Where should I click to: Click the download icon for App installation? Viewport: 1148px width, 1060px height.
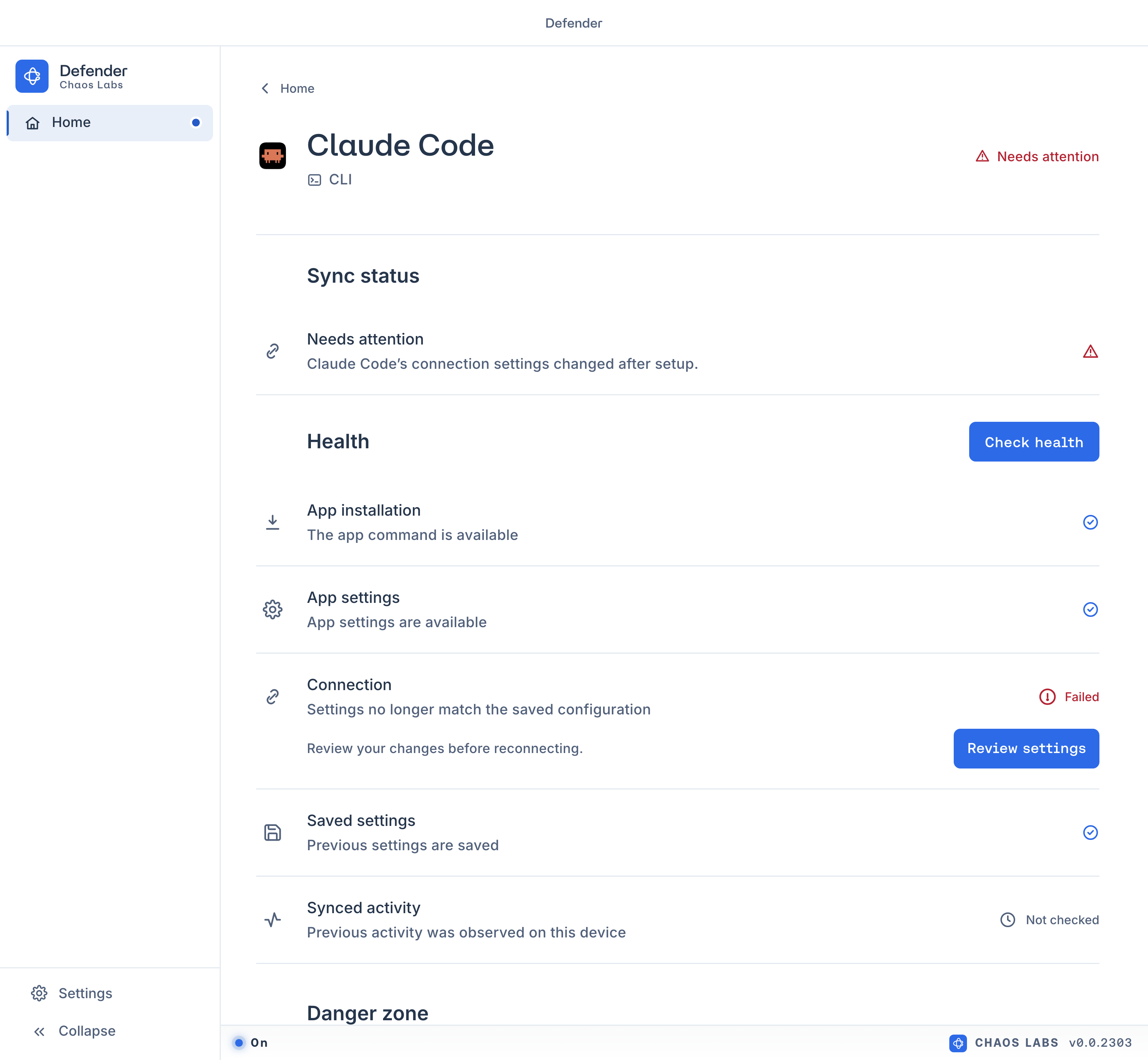tap(272, 523)
